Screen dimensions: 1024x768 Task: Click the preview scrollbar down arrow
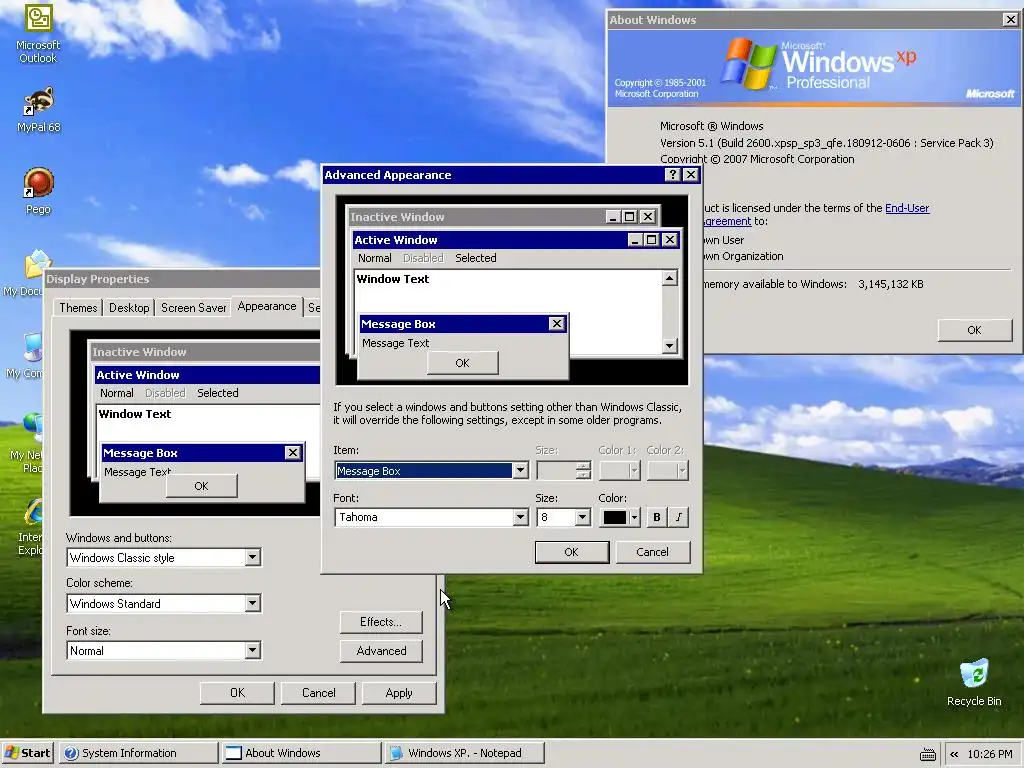click(x=669, y=345)
